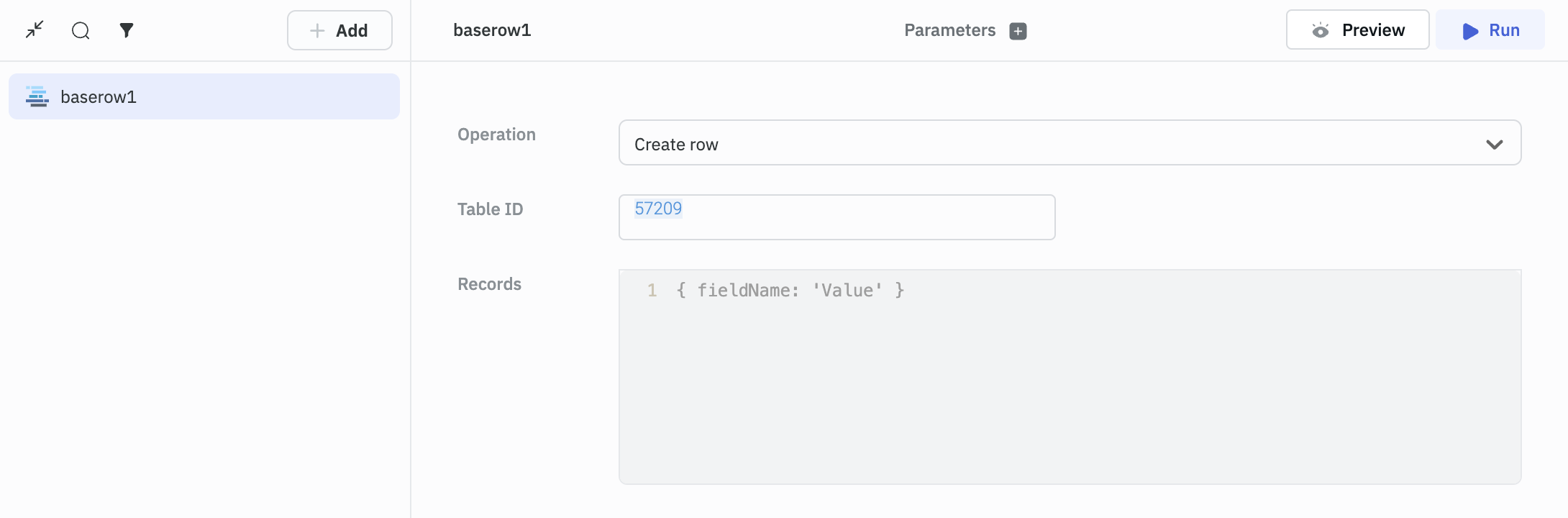
Task: Click the 57209 value in Table ID
Action: pos(658,209)
